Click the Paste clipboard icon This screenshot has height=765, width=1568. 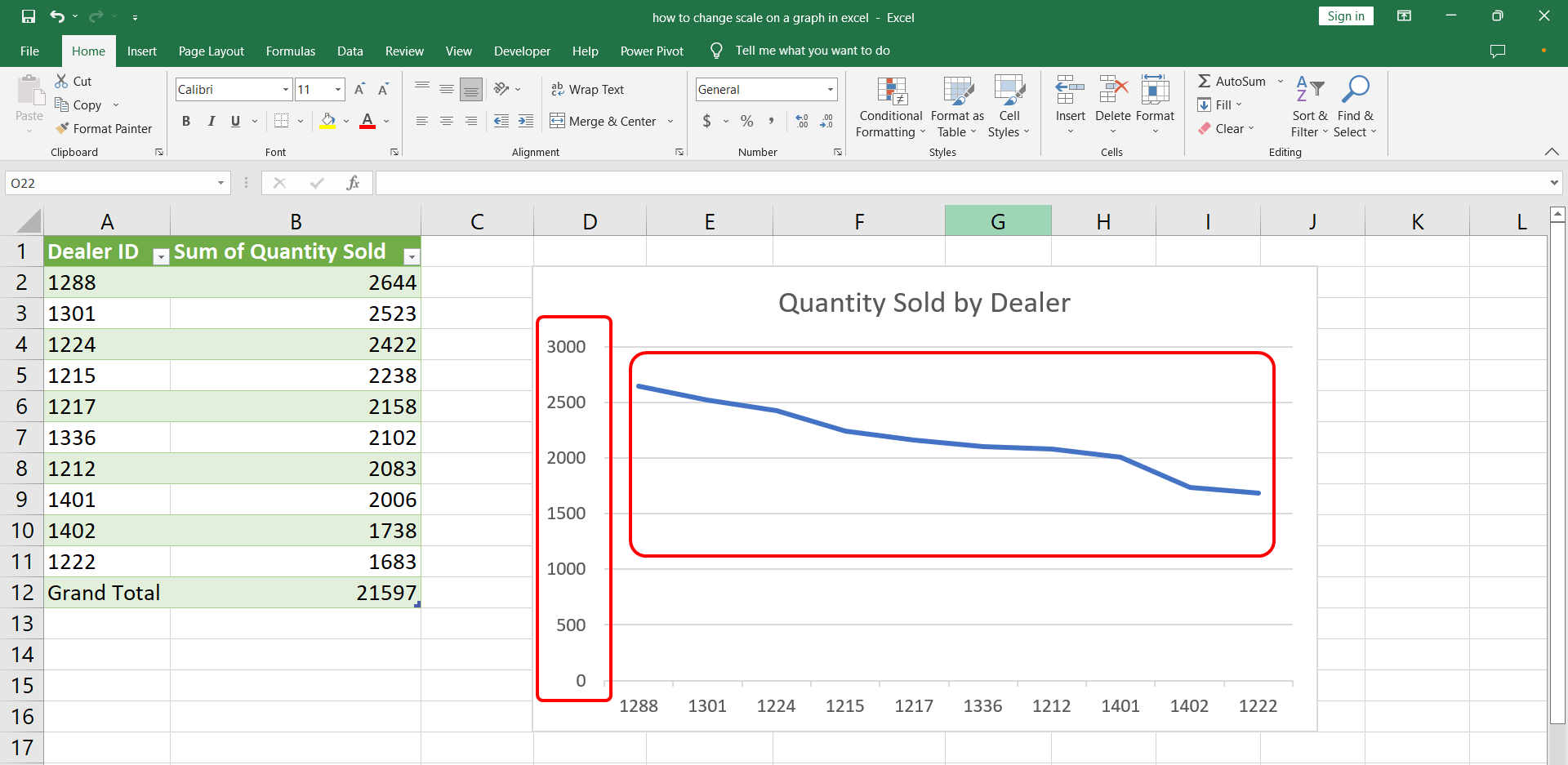[x=30, y=91]
